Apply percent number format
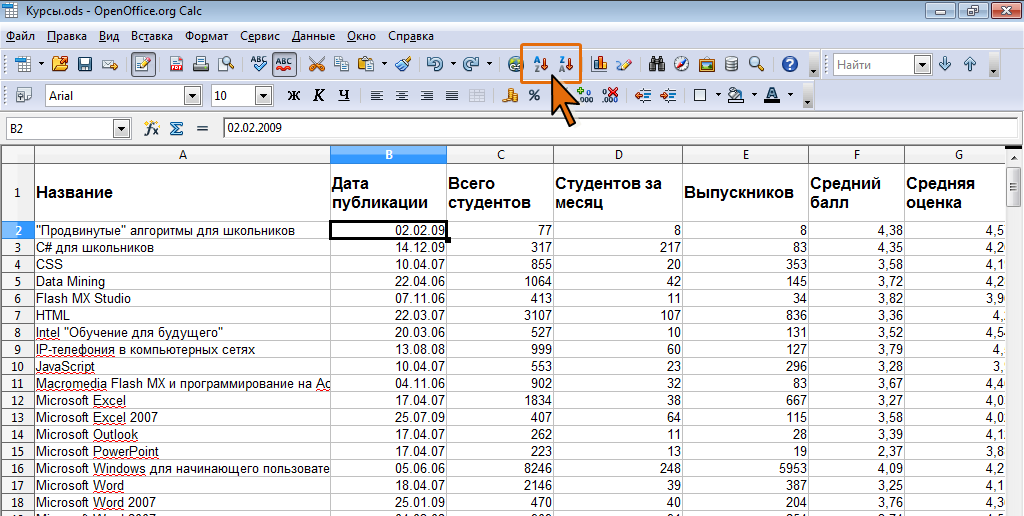Viewport: 1024px width, 516px height. 534,95
